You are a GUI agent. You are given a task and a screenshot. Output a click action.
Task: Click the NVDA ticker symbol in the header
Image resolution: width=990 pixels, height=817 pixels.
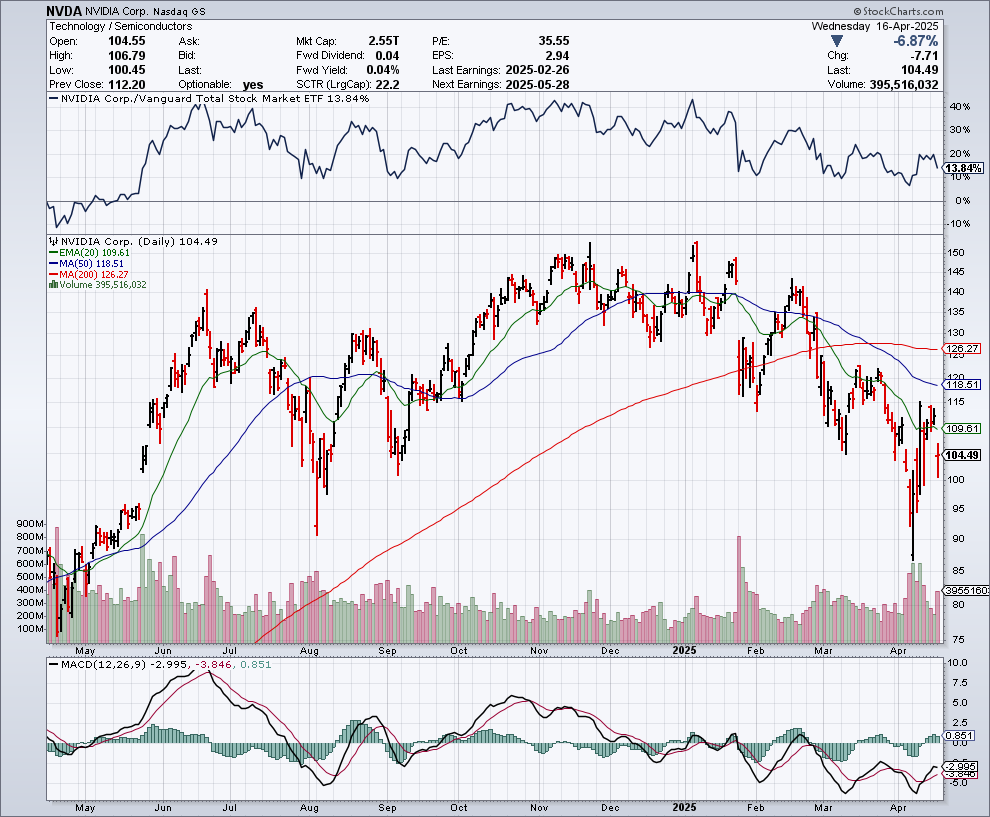point(64,11)
